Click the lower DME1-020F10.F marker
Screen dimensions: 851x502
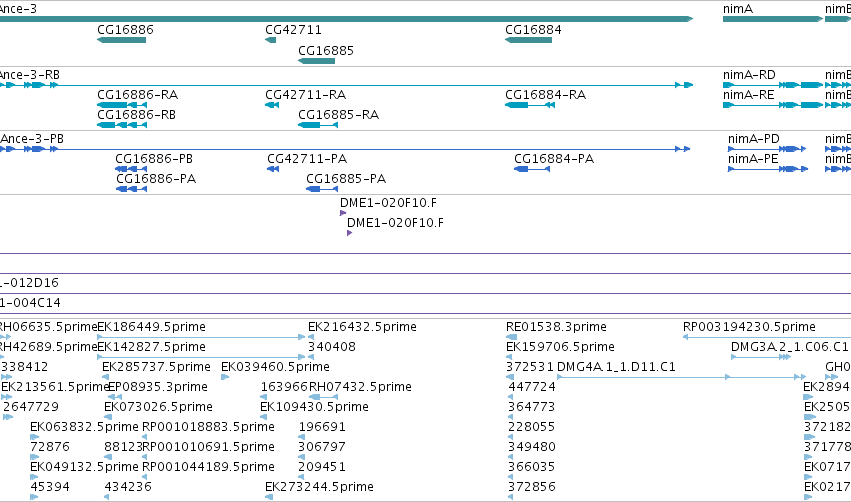[350, 233]
